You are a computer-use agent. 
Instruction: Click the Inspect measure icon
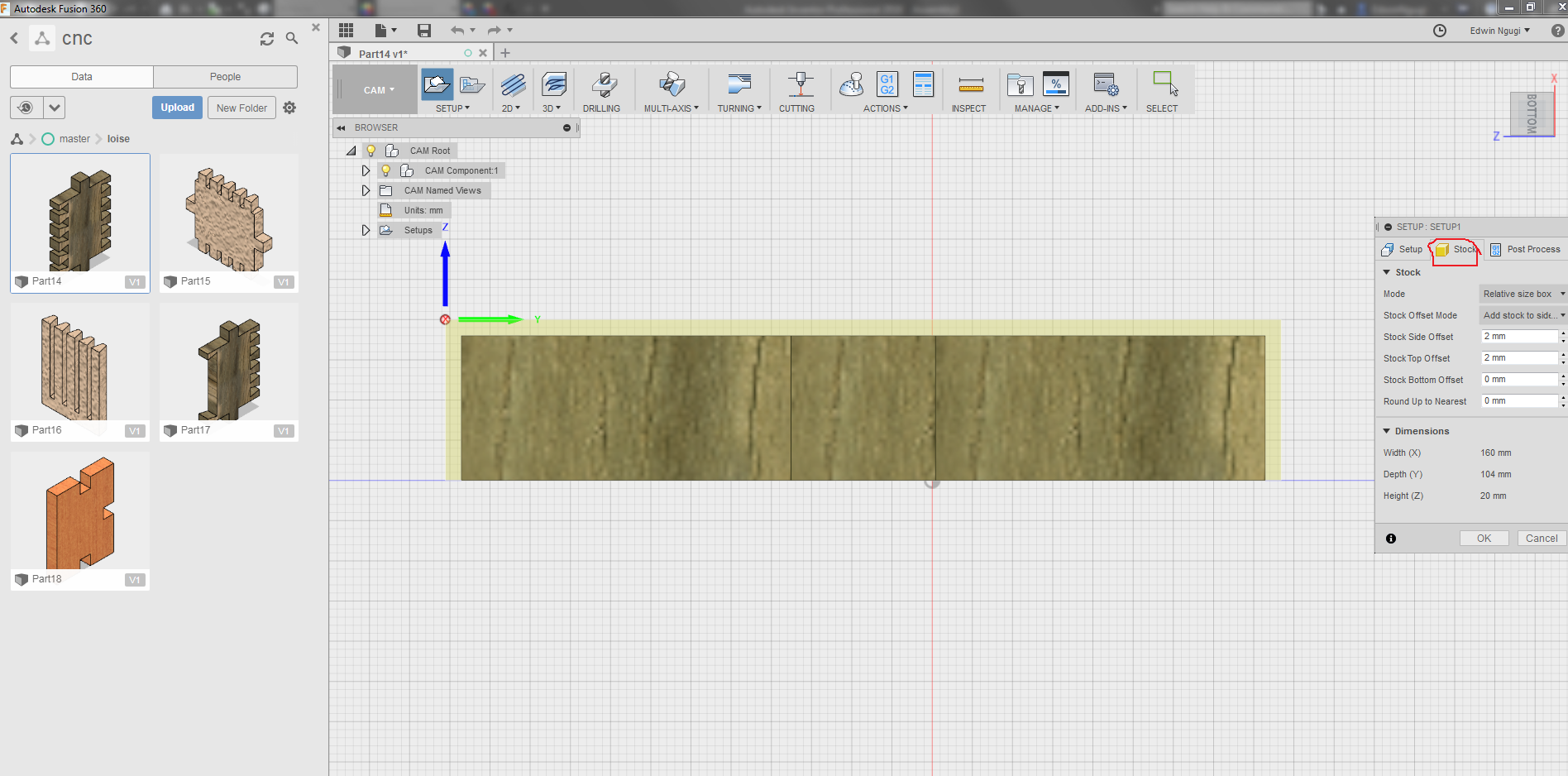click(969, 85)
